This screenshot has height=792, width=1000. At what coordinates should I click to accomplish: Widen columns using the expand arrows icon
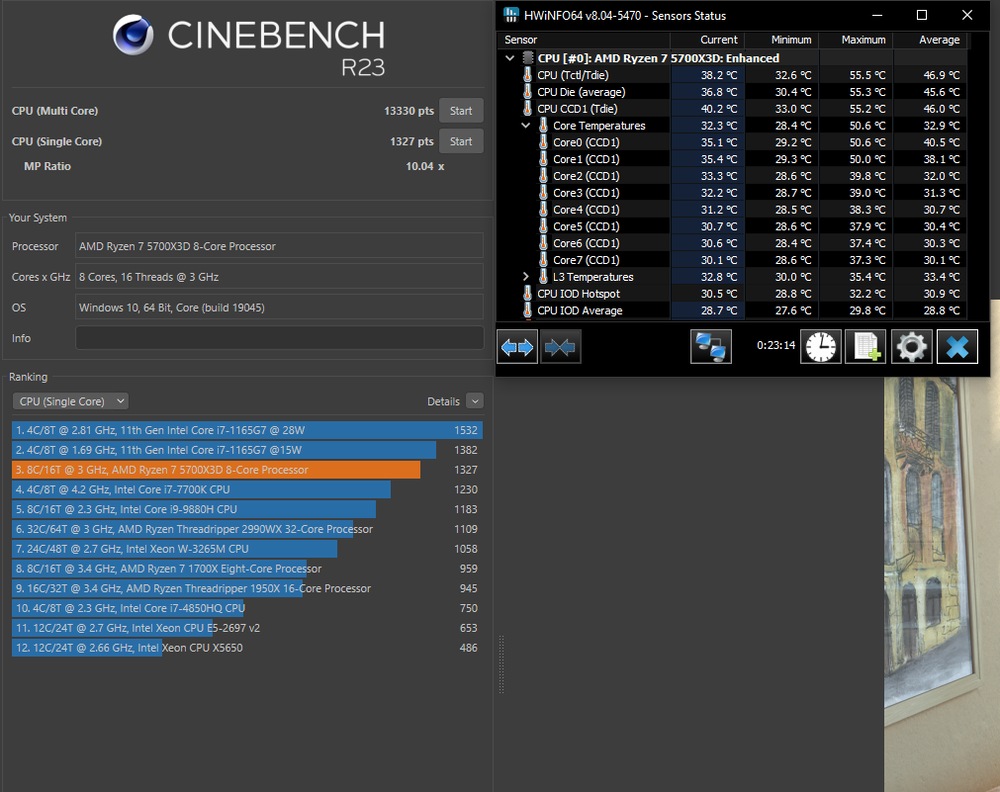517,346
